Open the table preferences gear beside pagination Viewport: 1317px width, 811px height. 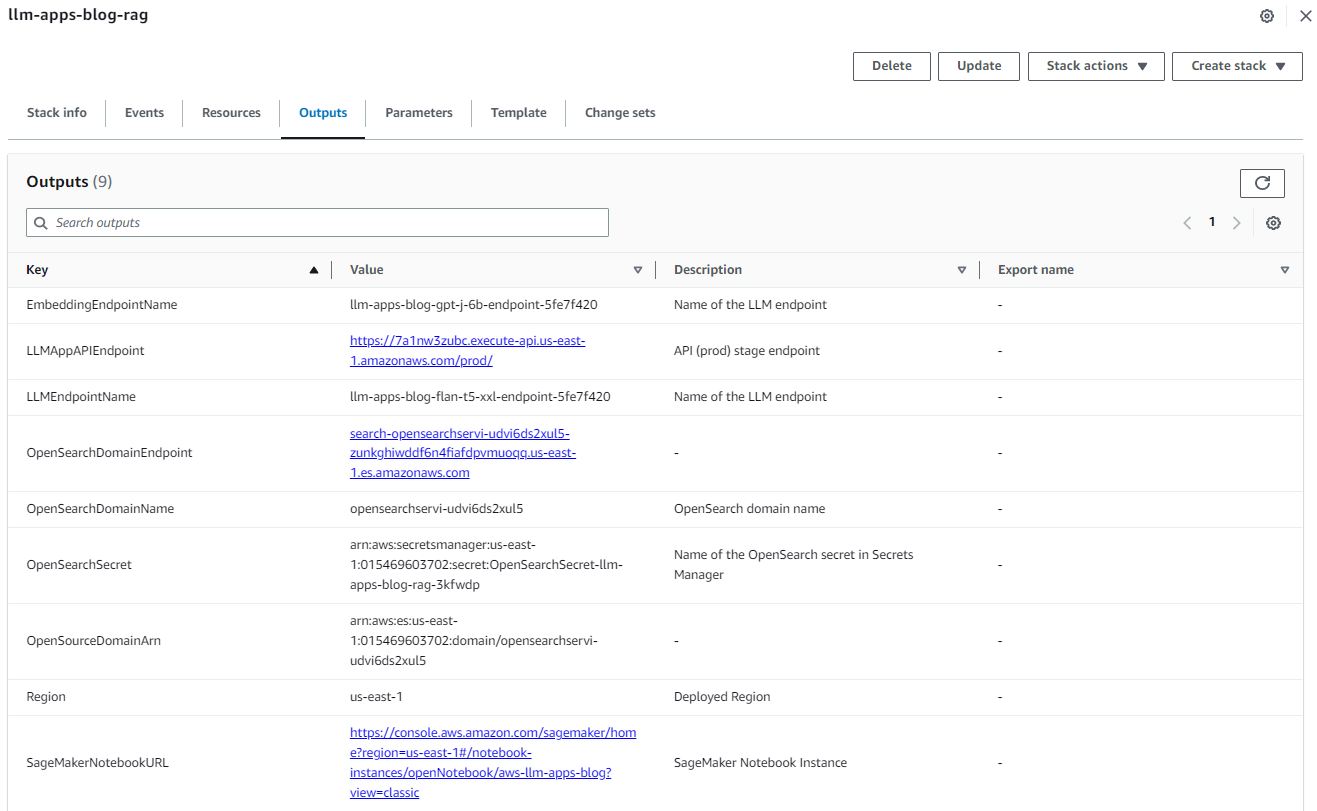tap(1273, 222)
